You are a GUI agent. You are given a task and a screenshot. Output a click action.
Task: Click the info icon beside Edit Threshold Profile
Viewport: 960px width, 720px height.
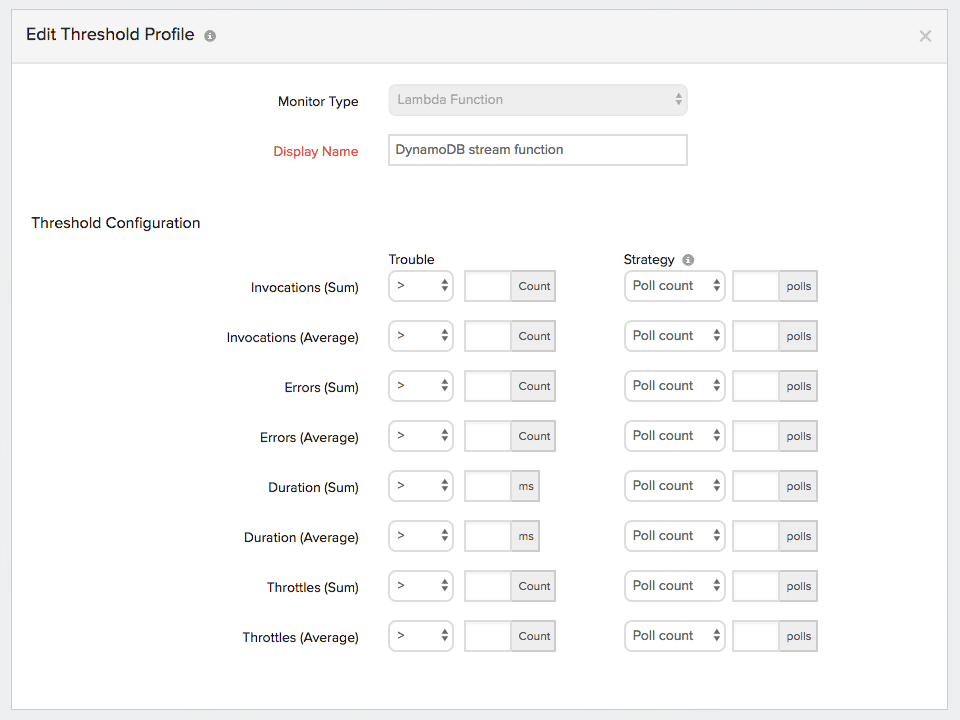pos(209,35)
